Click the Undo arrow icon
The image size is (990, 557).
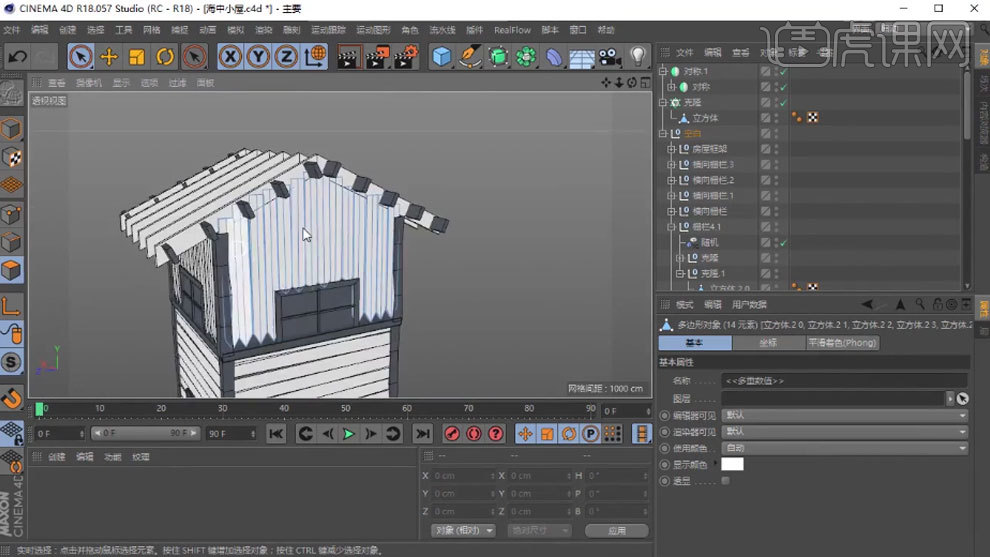17,57
